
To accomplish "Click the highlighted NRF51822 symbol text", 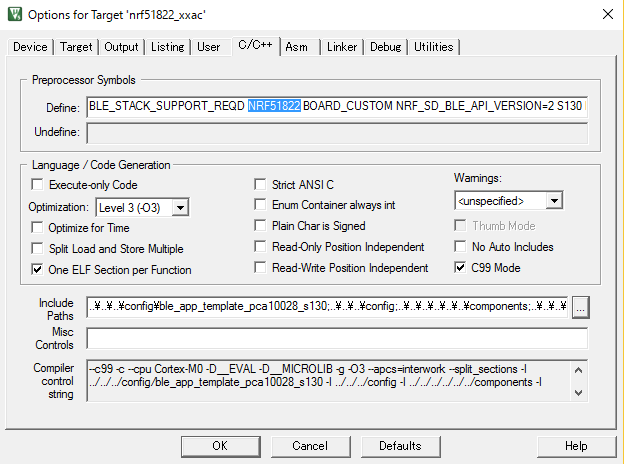I will pyautogui.click(x=274, y=106).
